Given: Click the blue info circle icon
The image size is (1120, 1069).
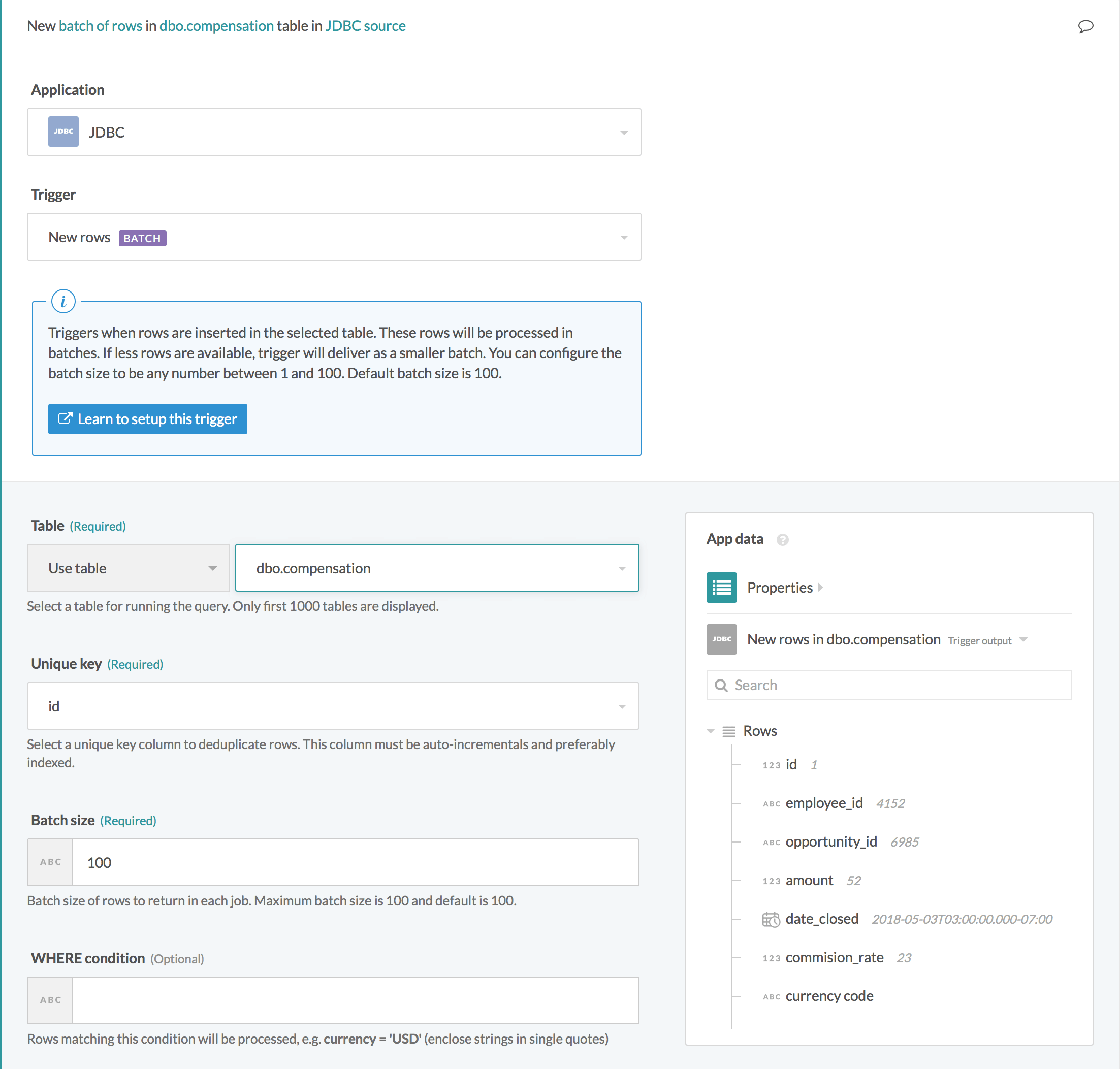Looking at the screenshot, I should 63,301.
